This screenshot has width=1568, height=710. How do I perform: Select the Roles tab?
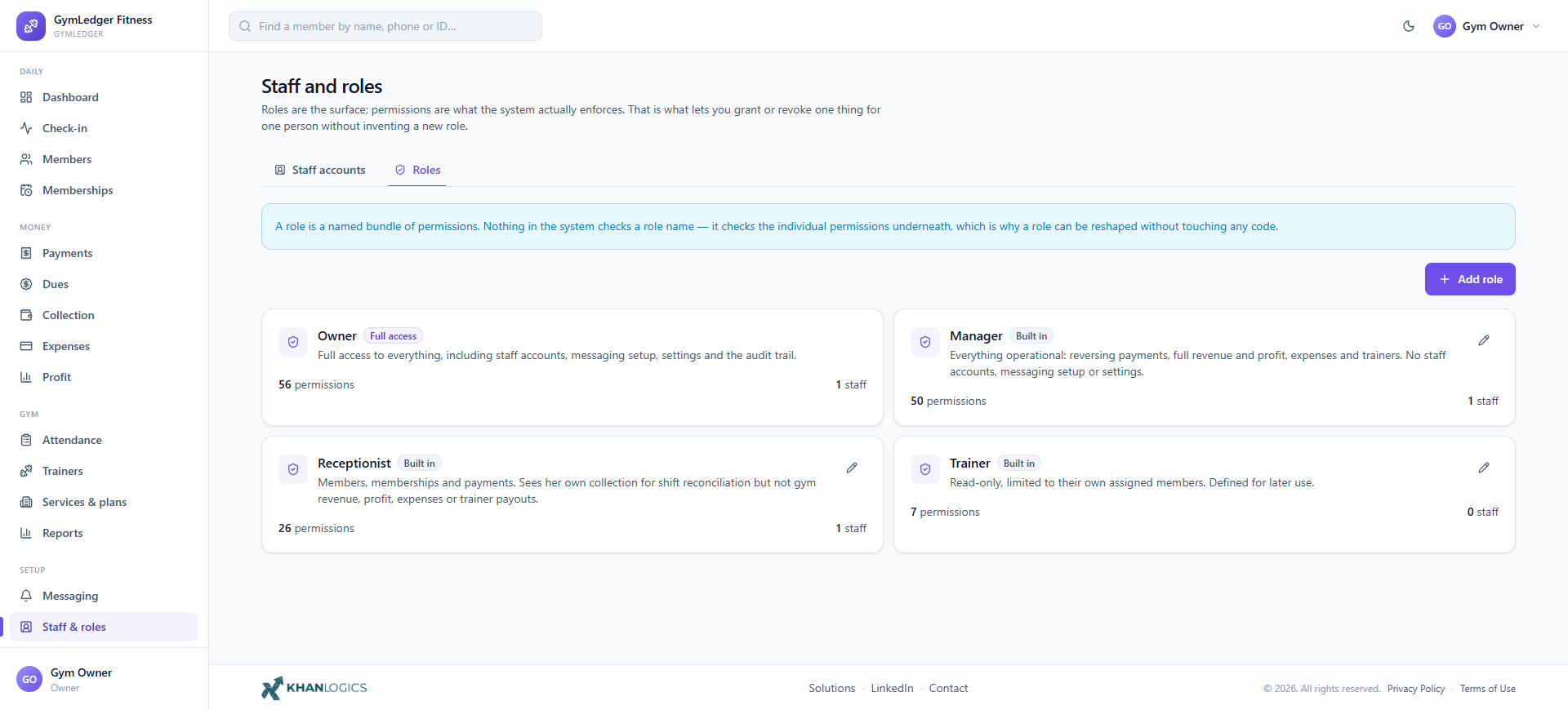click(417, 170)
